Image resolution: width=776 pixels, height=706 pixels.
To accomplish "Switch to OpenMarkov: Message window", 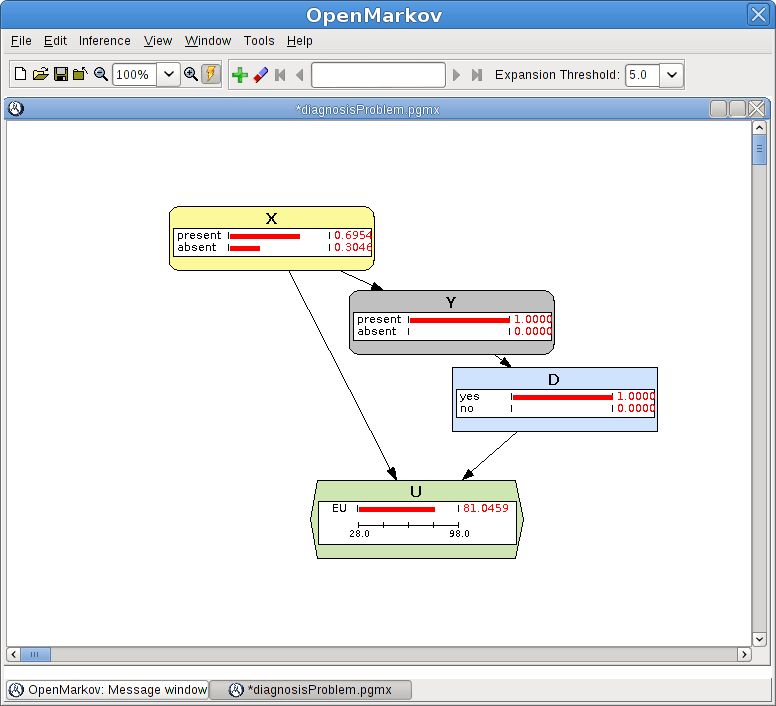I will [x=108, y=690].
